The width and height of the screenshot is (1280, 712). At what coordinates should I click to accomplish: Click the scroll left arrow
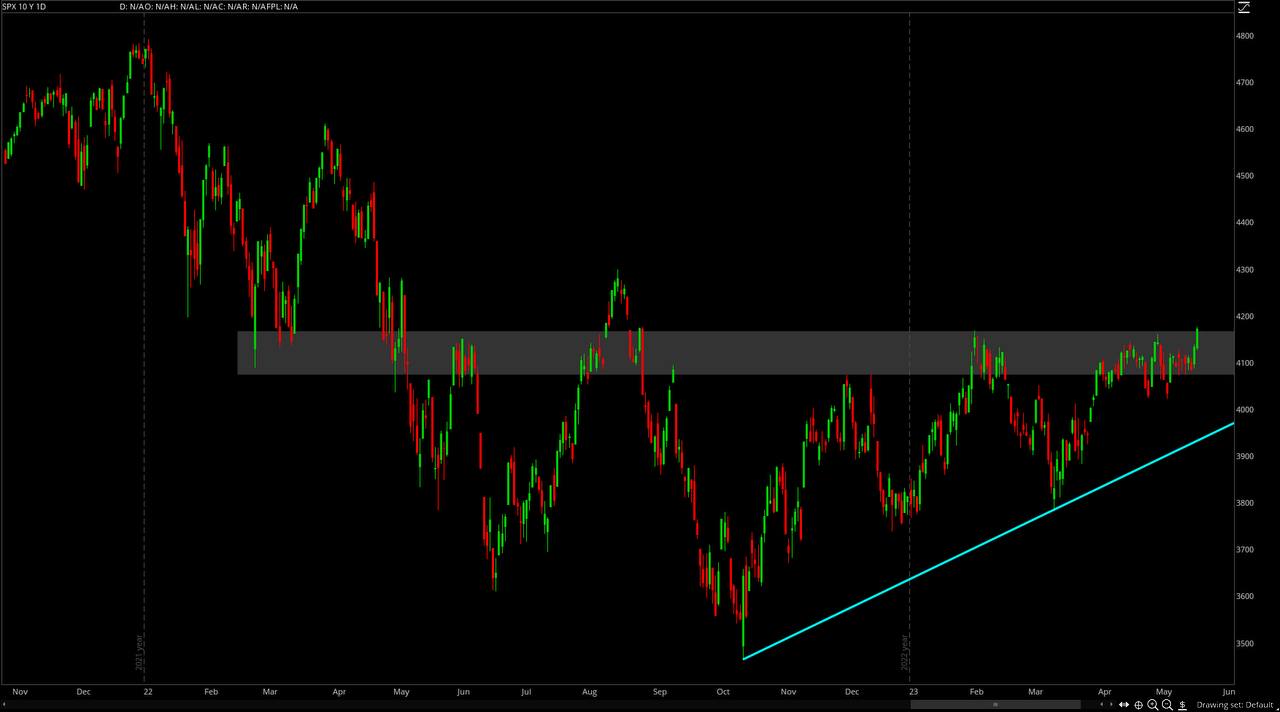coord(1102,705)
